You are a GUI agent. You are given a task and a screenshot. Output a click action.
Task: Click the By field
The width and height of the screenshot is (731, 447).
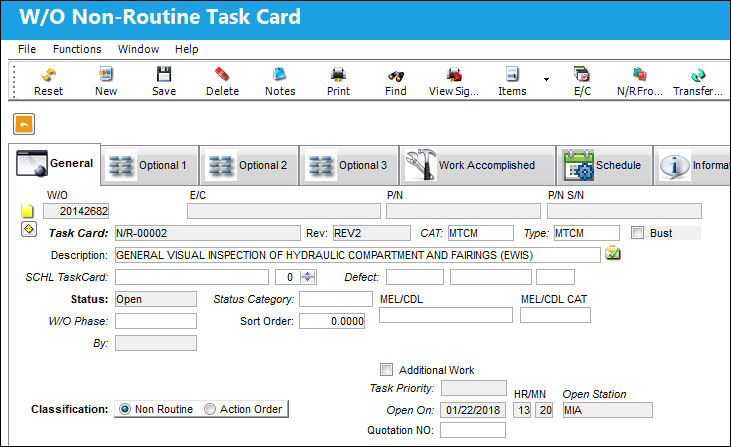156,343
